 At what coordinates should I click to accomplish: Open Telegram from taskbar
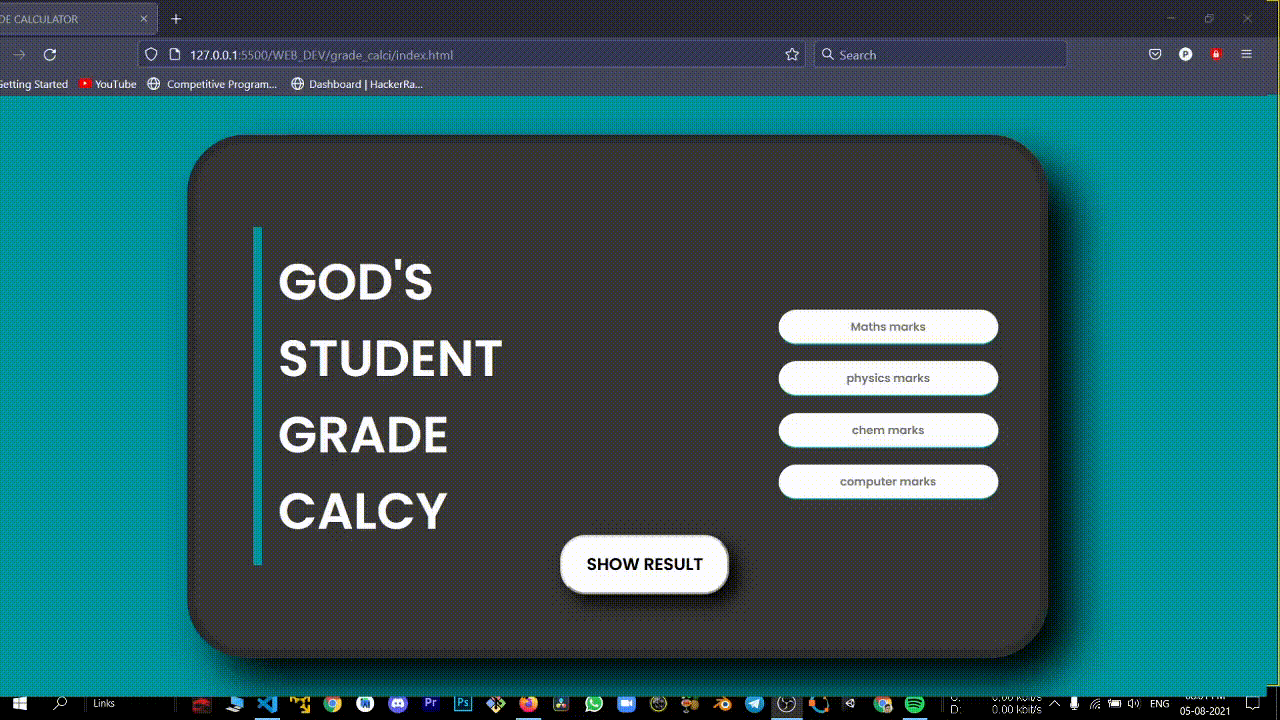point(754,704)
